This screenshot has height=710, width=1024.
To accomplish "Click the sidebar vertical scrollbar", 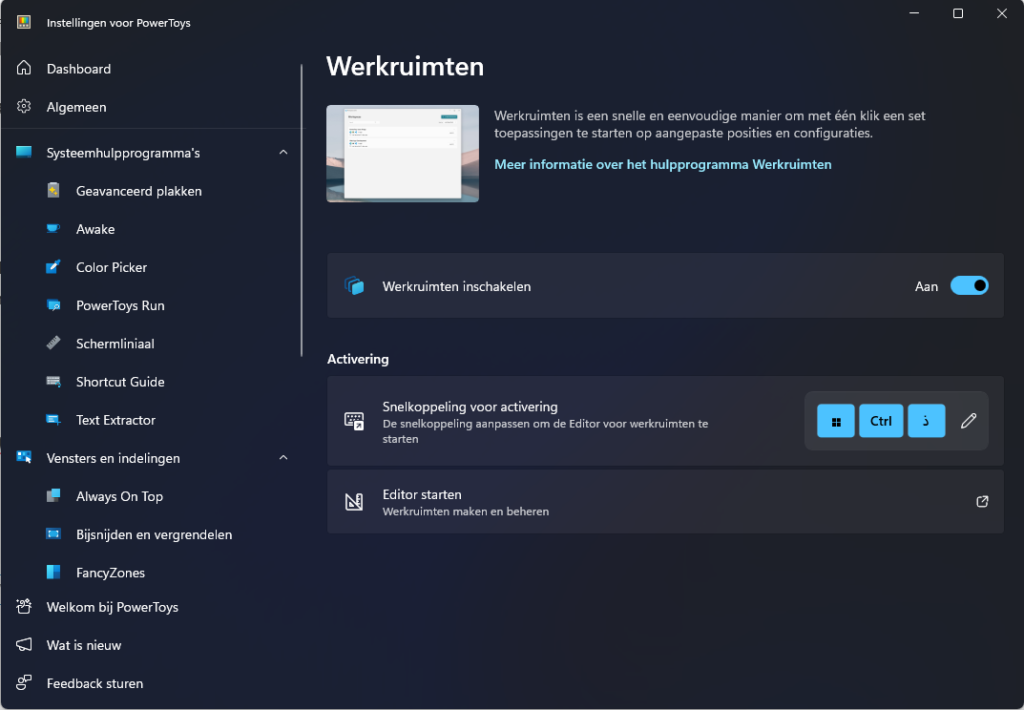I will [x=302, y=210].
